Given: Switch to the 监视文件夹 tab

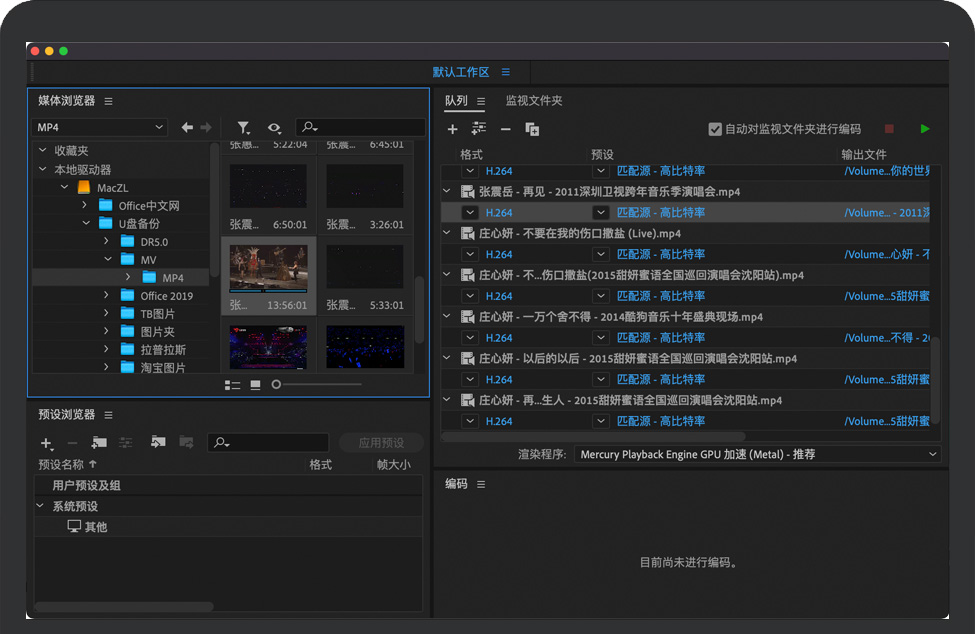Looking at the screenshot, I should 533,101.
